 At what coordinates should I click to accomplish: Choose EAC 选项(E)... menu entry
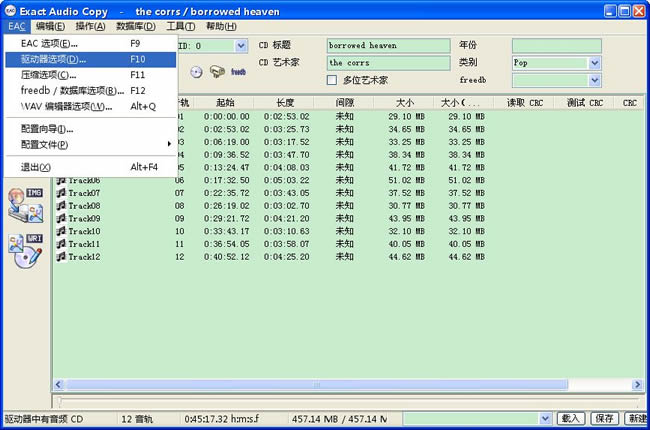(90, 44)
